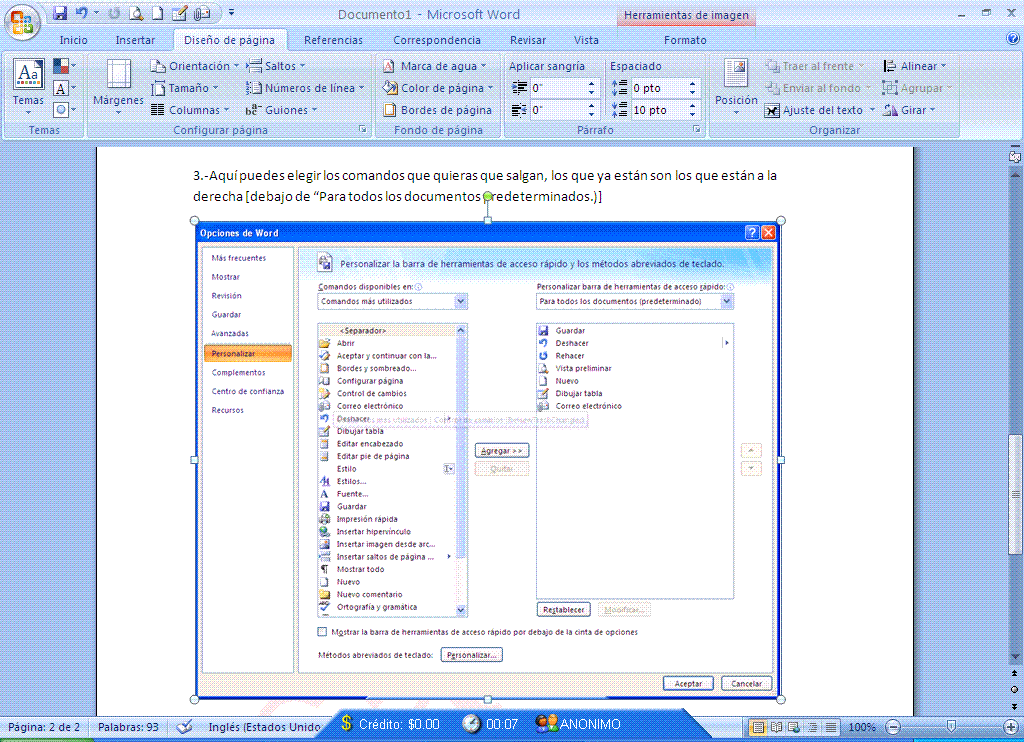
Task: Click the ANONIMO user indicator in the bottom bar
Action: coord(578,724)
